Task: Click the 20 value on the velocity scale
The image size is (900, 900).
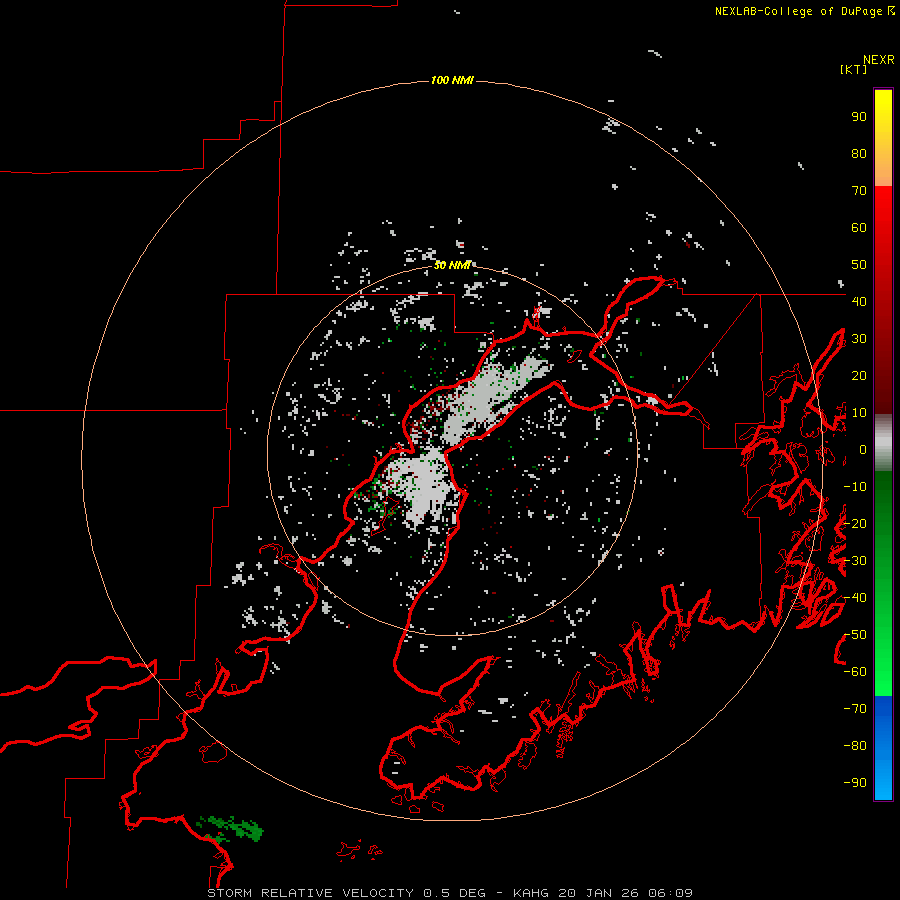Action: (859, 375)
